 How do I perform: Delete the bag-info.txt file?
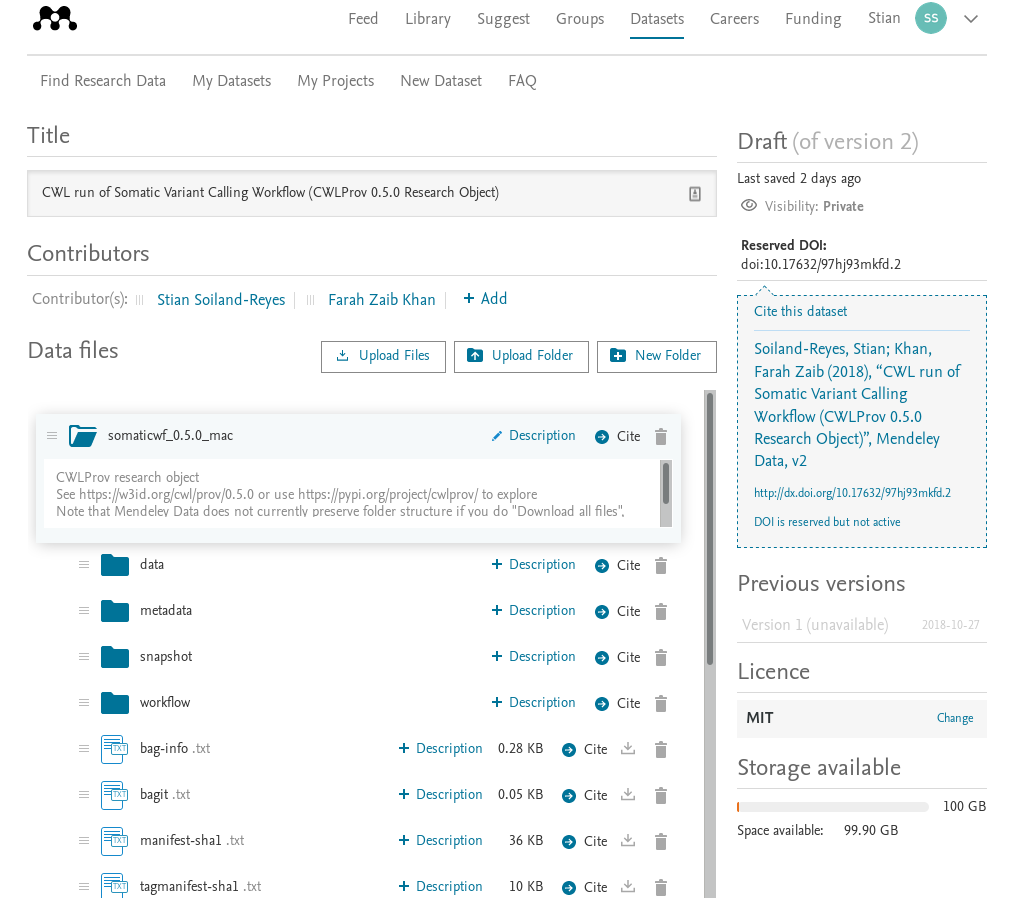pyautogui.click(x=661, y=749)
